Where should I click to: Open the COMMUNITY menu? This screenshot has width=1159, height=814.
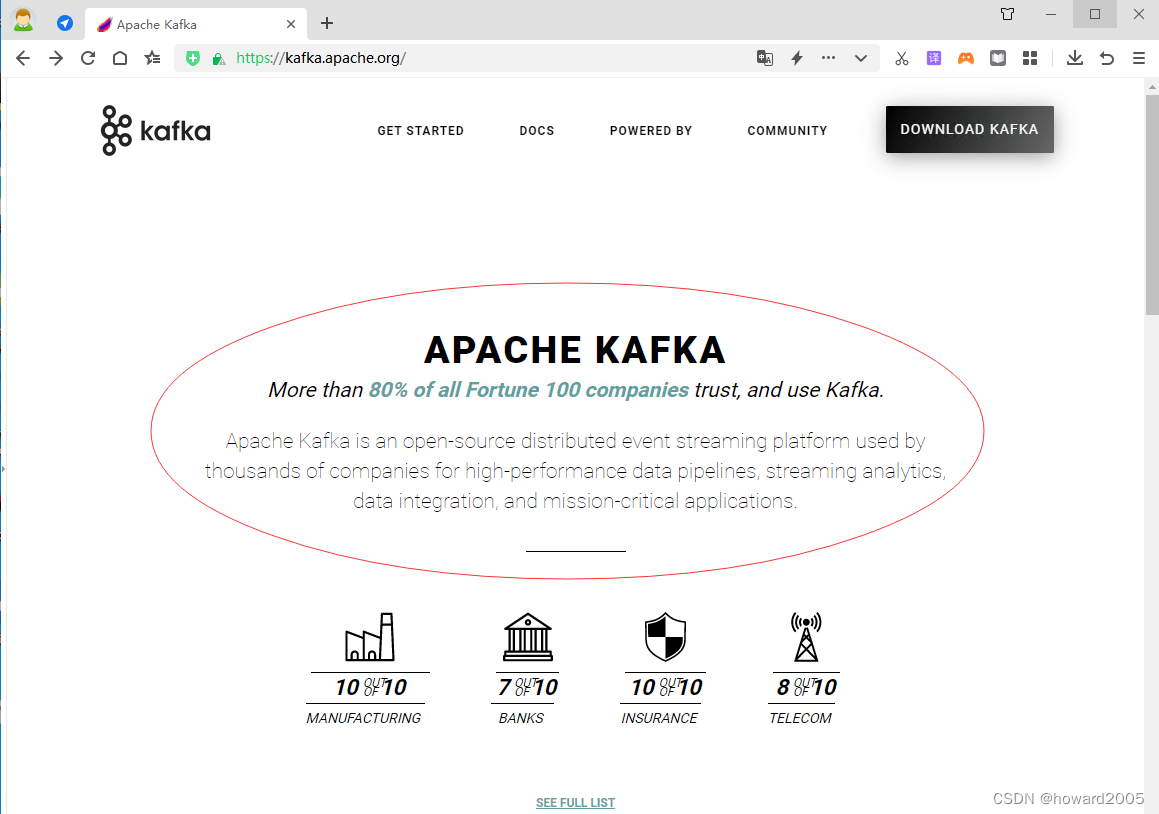(787, 131)
